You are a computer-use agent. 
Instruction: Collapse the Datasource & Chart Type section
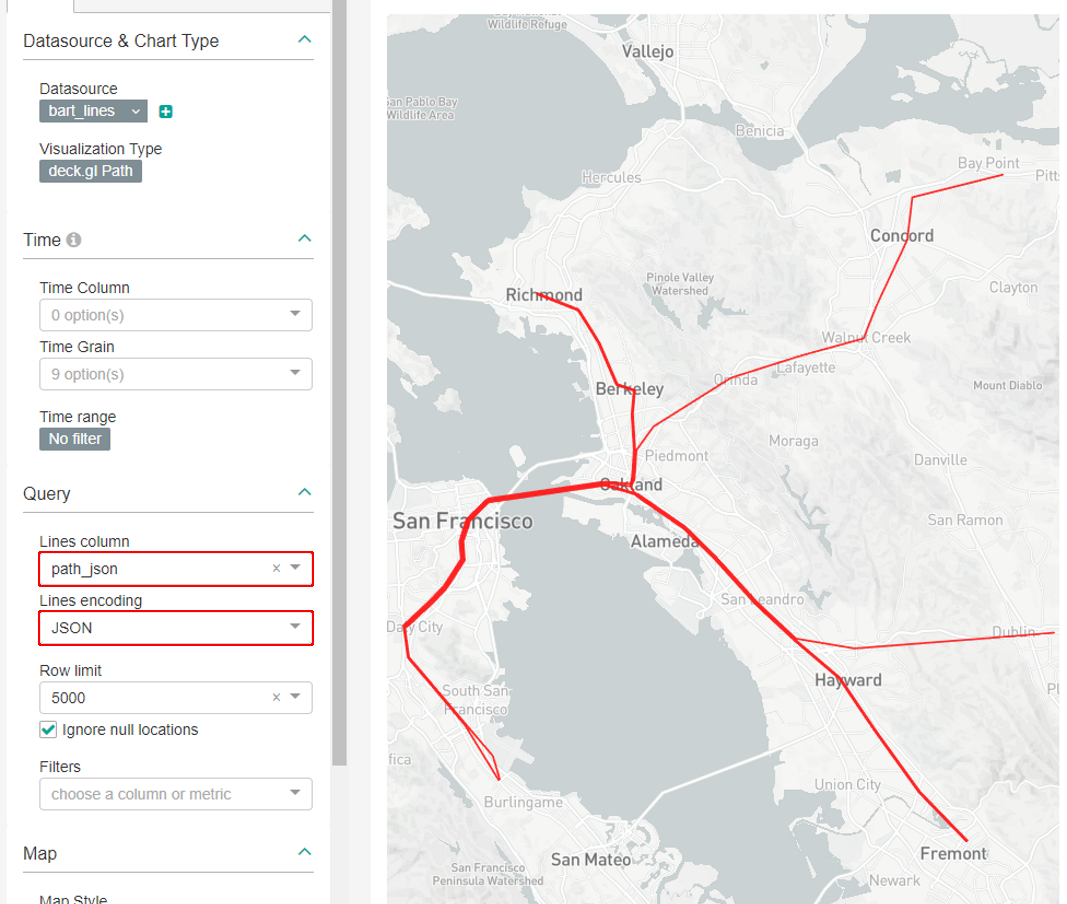pyautogui.click(x=305, y=40)
